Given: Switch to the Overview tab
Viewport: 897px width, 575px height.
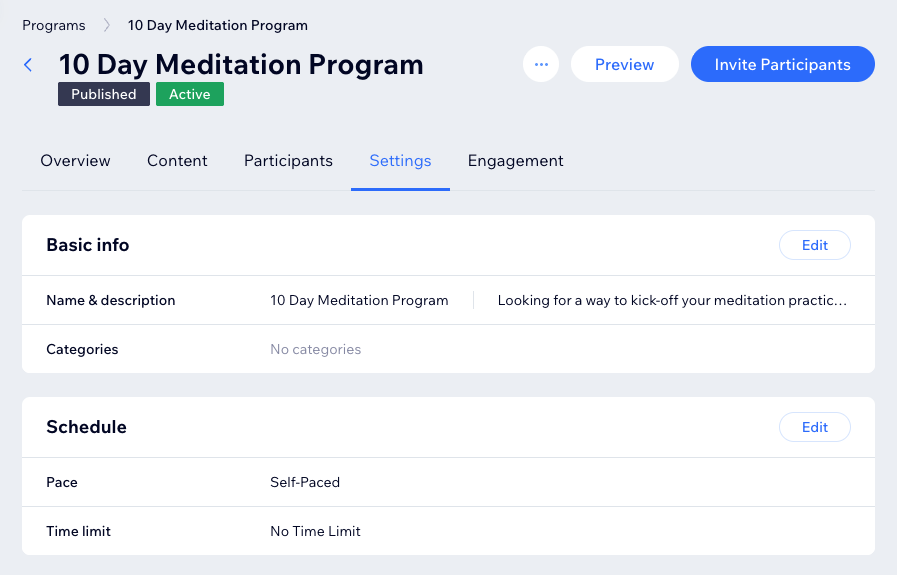Looking at the screenshot, I should (x=75, y=161).
